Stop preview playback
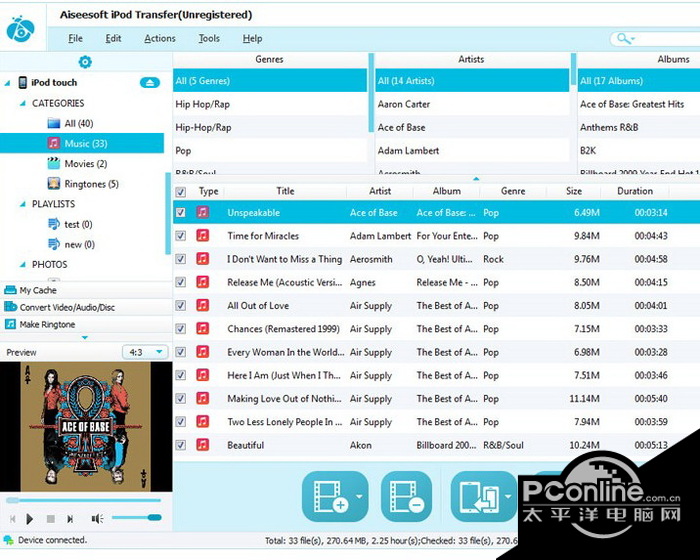The image size is (700, 560). point(50,519)
